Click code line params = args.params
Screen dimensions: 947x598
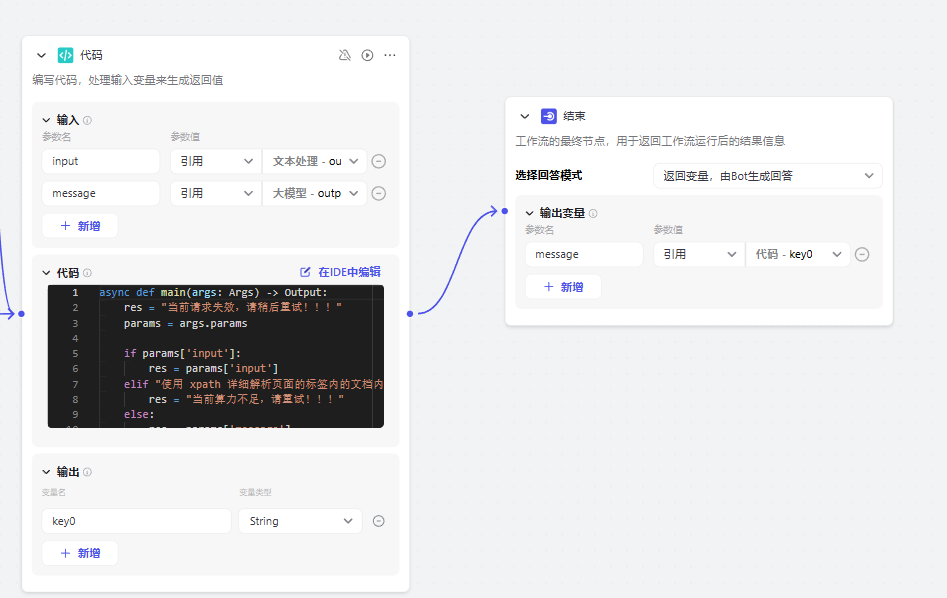185,323
